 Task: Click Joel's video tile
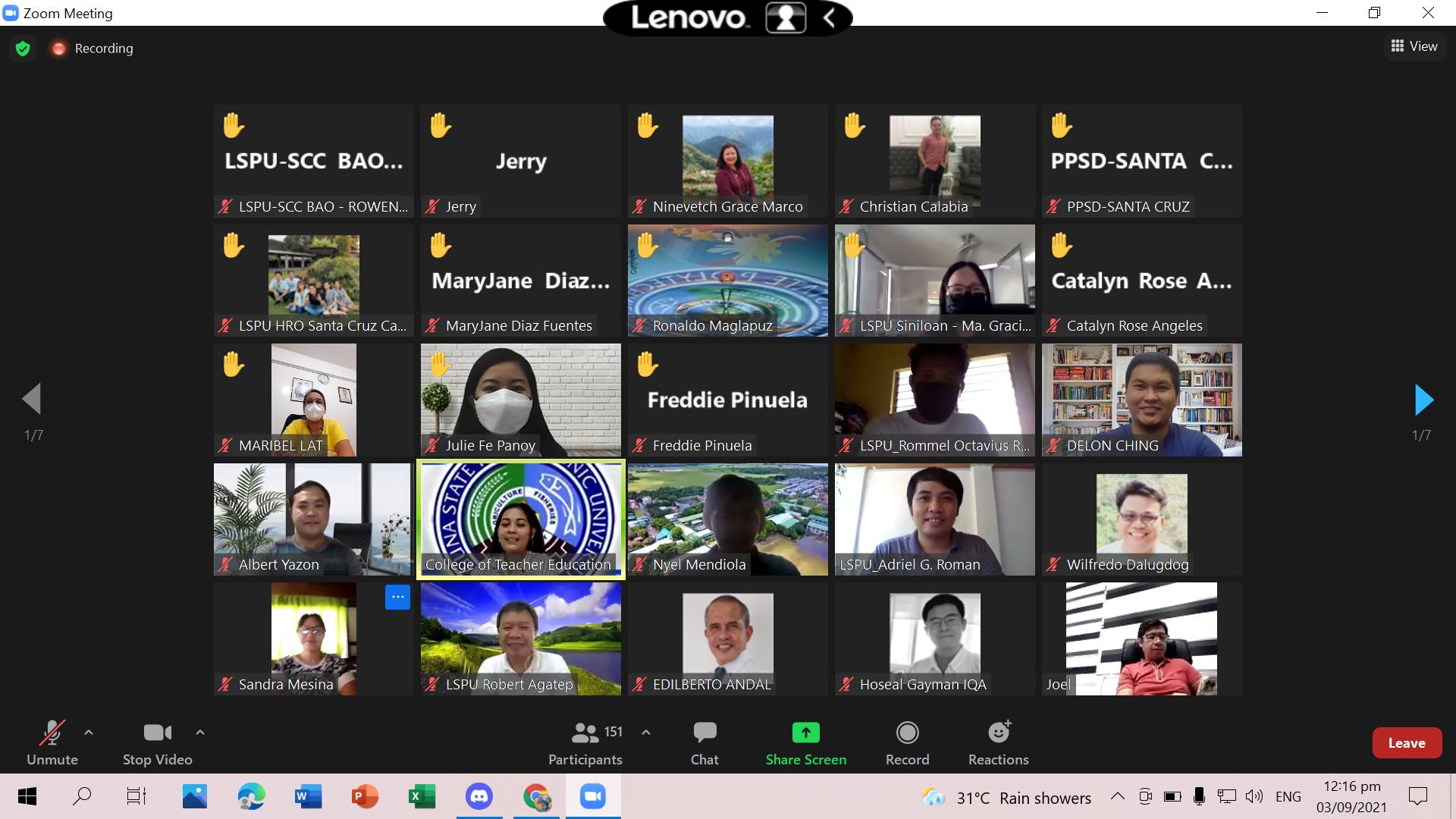[x=1141, y=639]
